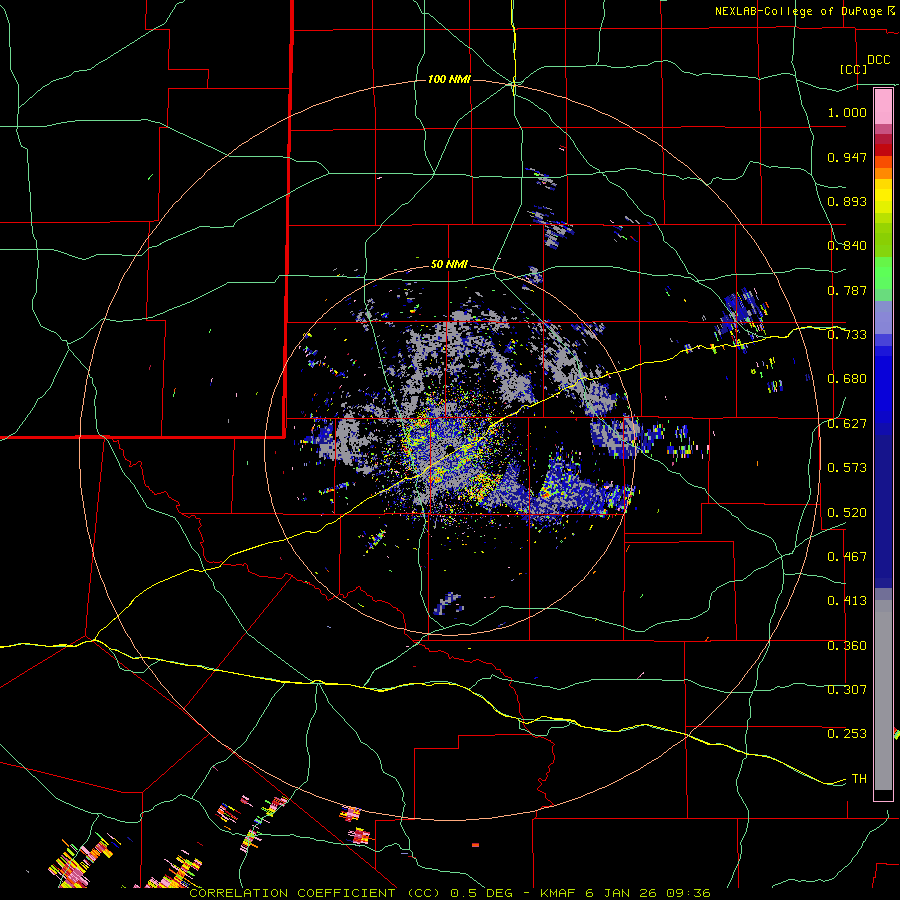This screenshot has width=900, height=900.
Task: Select the KMAF station identifier in caption
Action: coord(559,893)
